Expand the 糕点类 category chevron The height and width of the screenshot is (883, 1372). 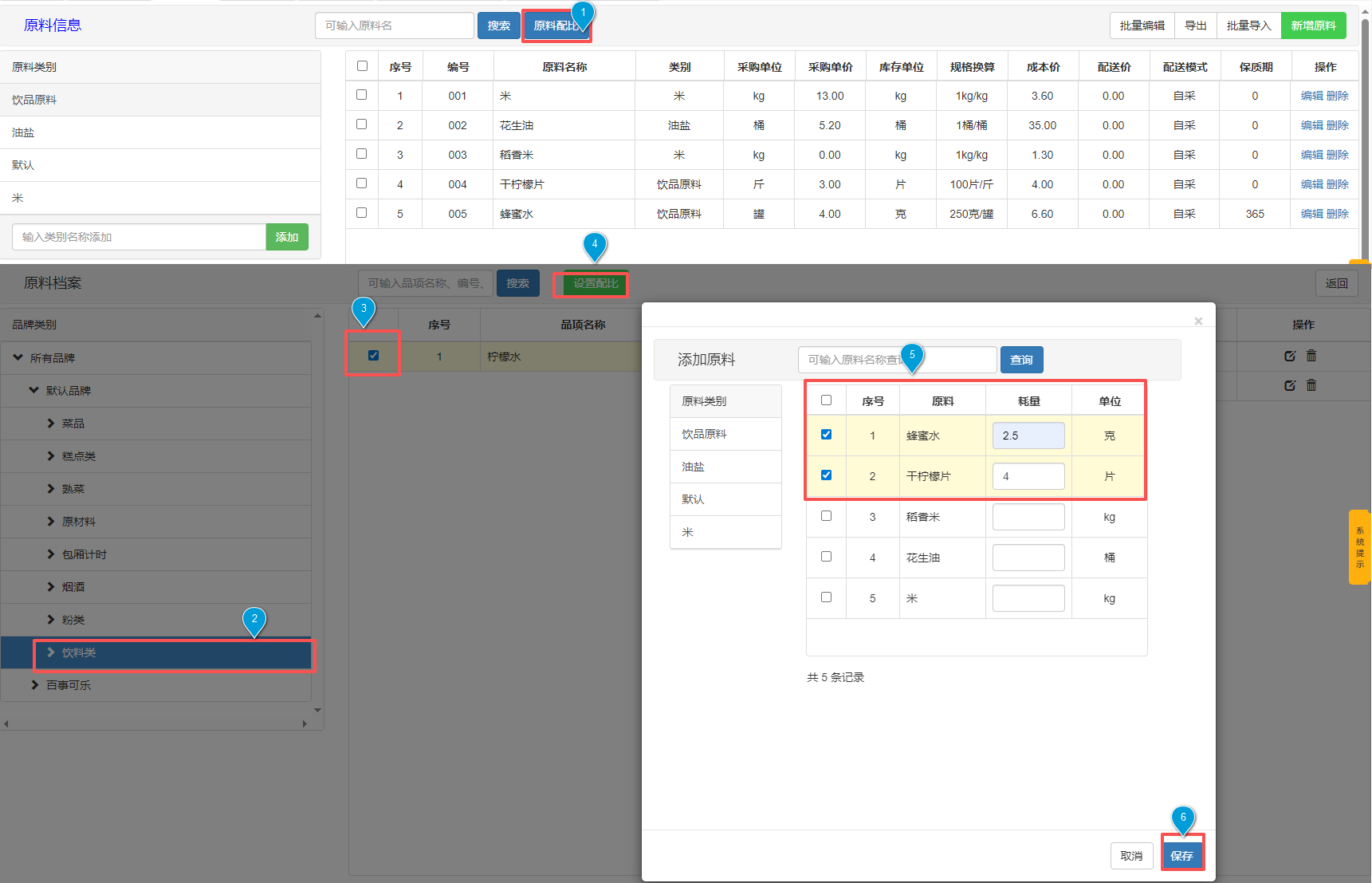51,455
